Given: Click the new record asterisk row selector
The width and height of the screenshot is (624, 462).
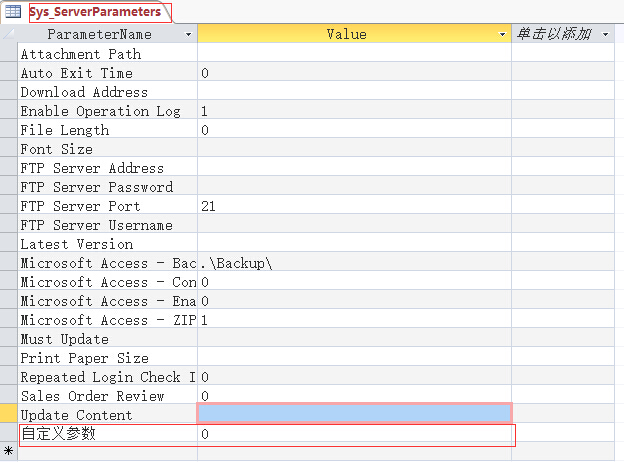Looking at the screenshot, I should coord(9,451).
